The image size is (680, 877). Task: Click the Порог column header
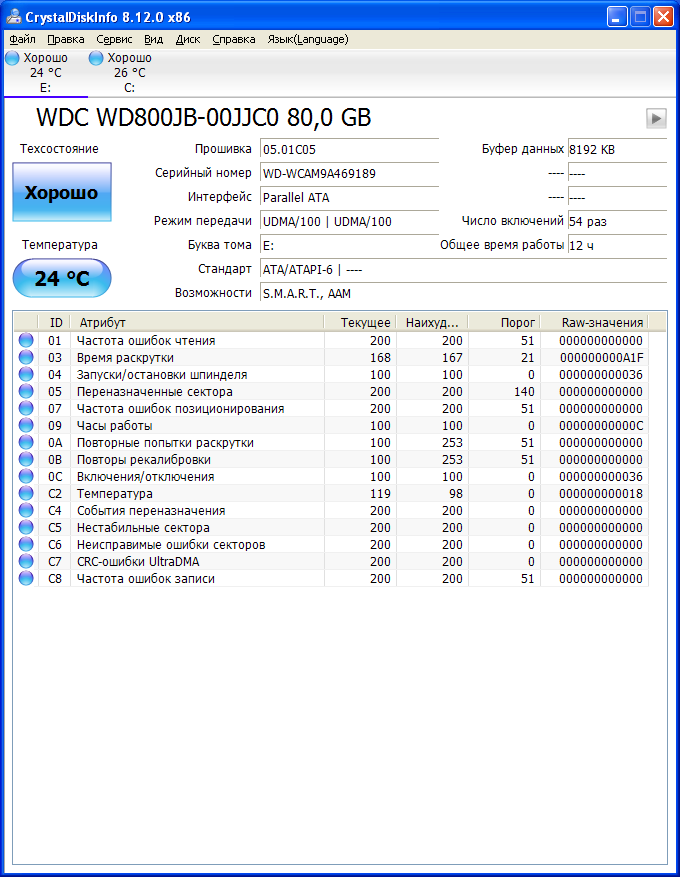click(x=504, y=322)
